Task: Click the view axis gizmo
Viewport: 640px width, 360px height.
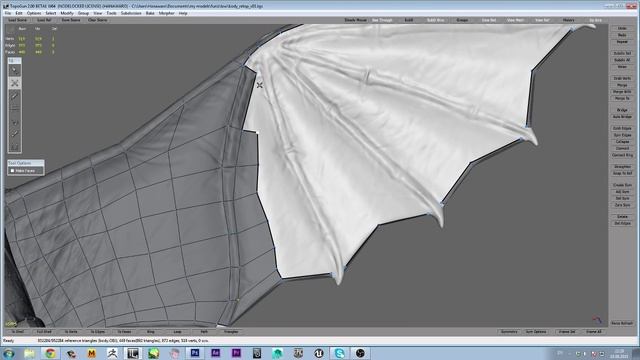Action: point(597,319)
